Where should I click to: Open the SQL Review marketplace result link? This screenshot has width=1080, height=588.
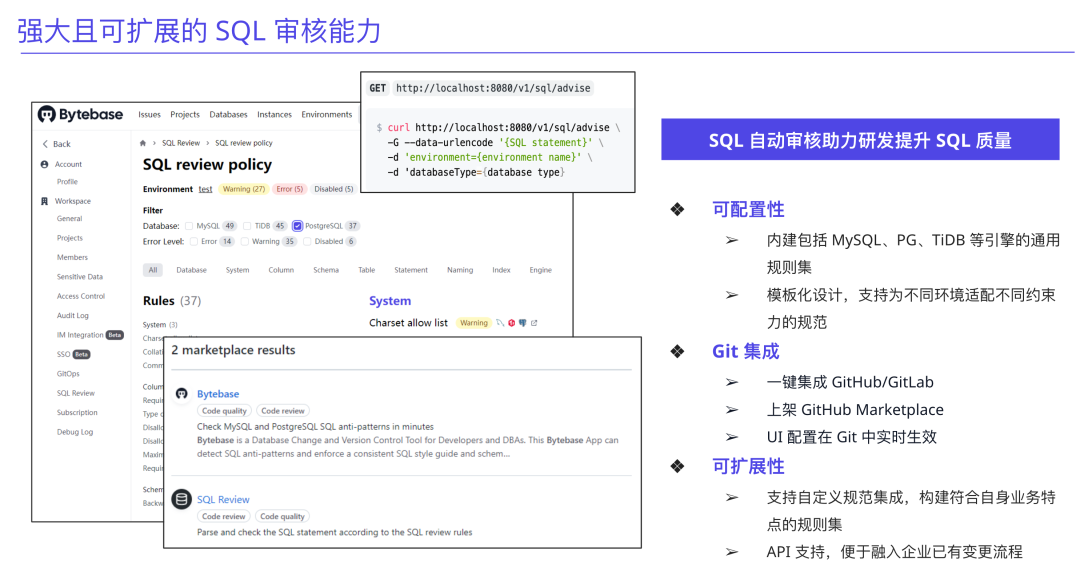click(x=223, y=500)
